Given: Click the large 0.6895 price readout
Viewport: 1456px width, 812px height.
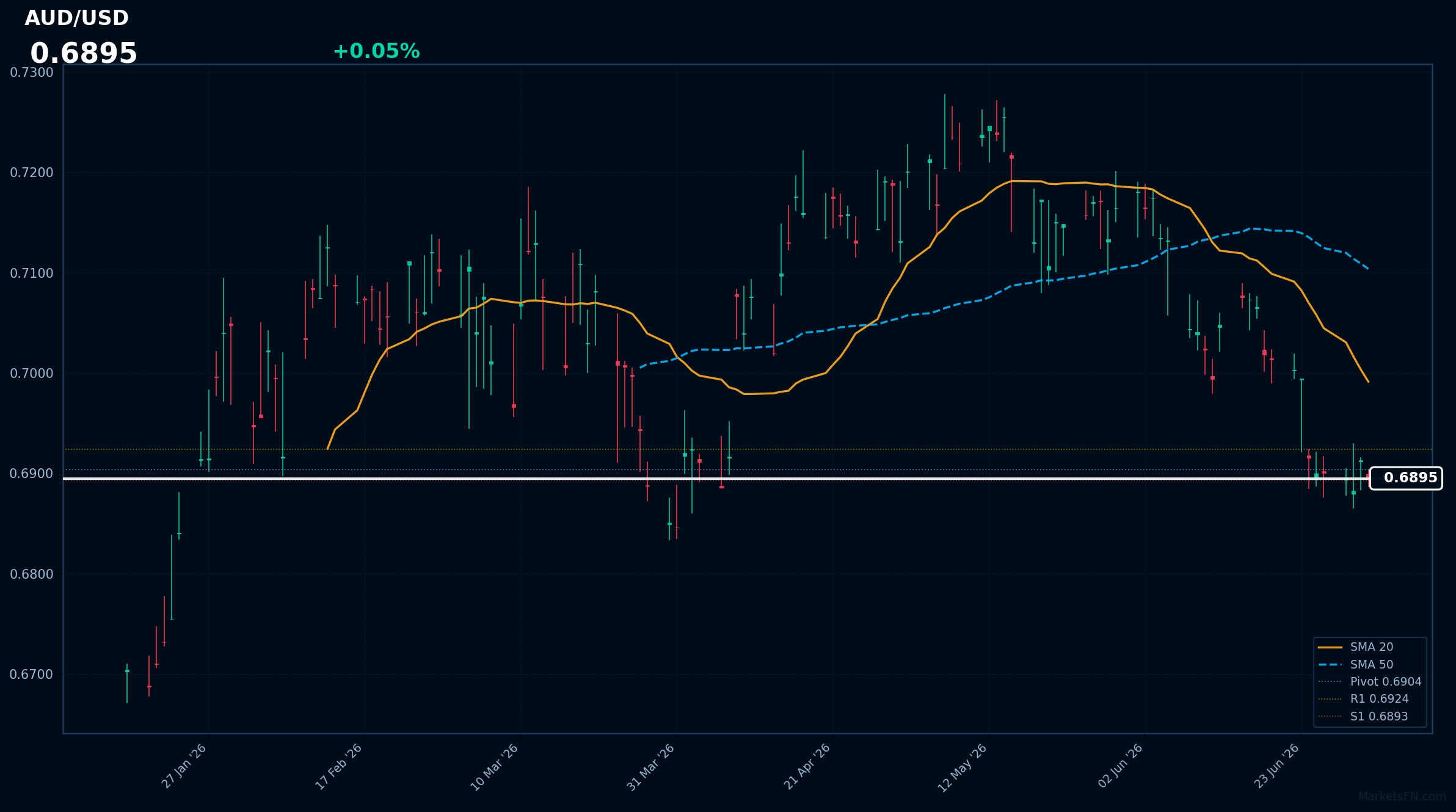Looking at the screenshot, I should 84,54.
